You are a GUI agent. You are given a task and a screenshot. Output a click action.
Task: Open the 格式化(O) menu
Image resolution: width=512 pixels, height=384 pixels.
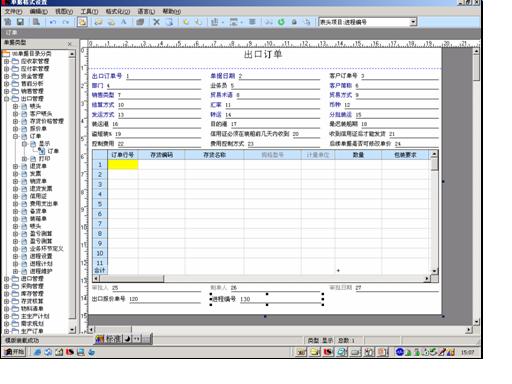point(118,12)
